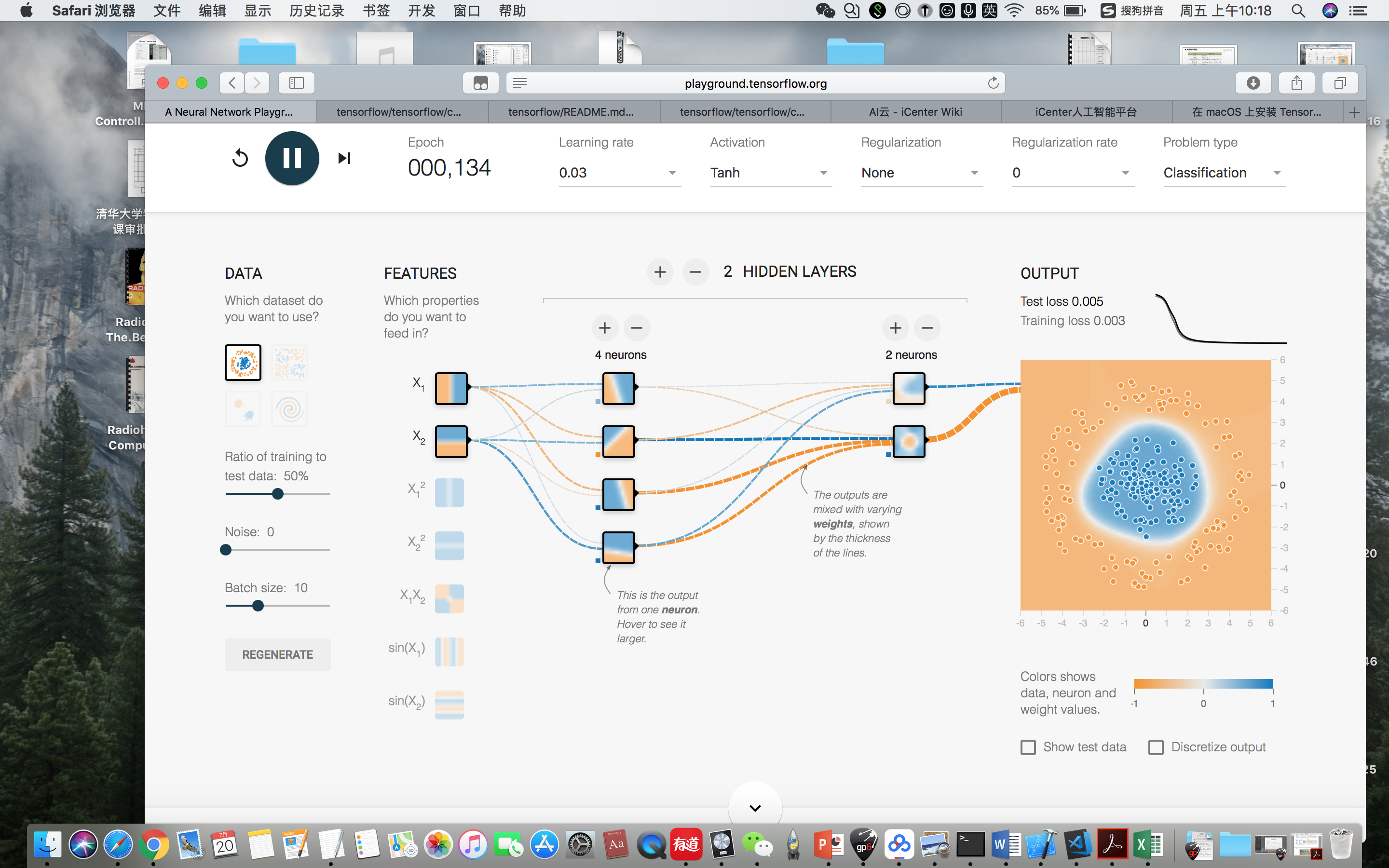Click the second neuron in first hidden layer
Image resolution: width=1389 pixels, height=868 pixels.
(619, 441)
